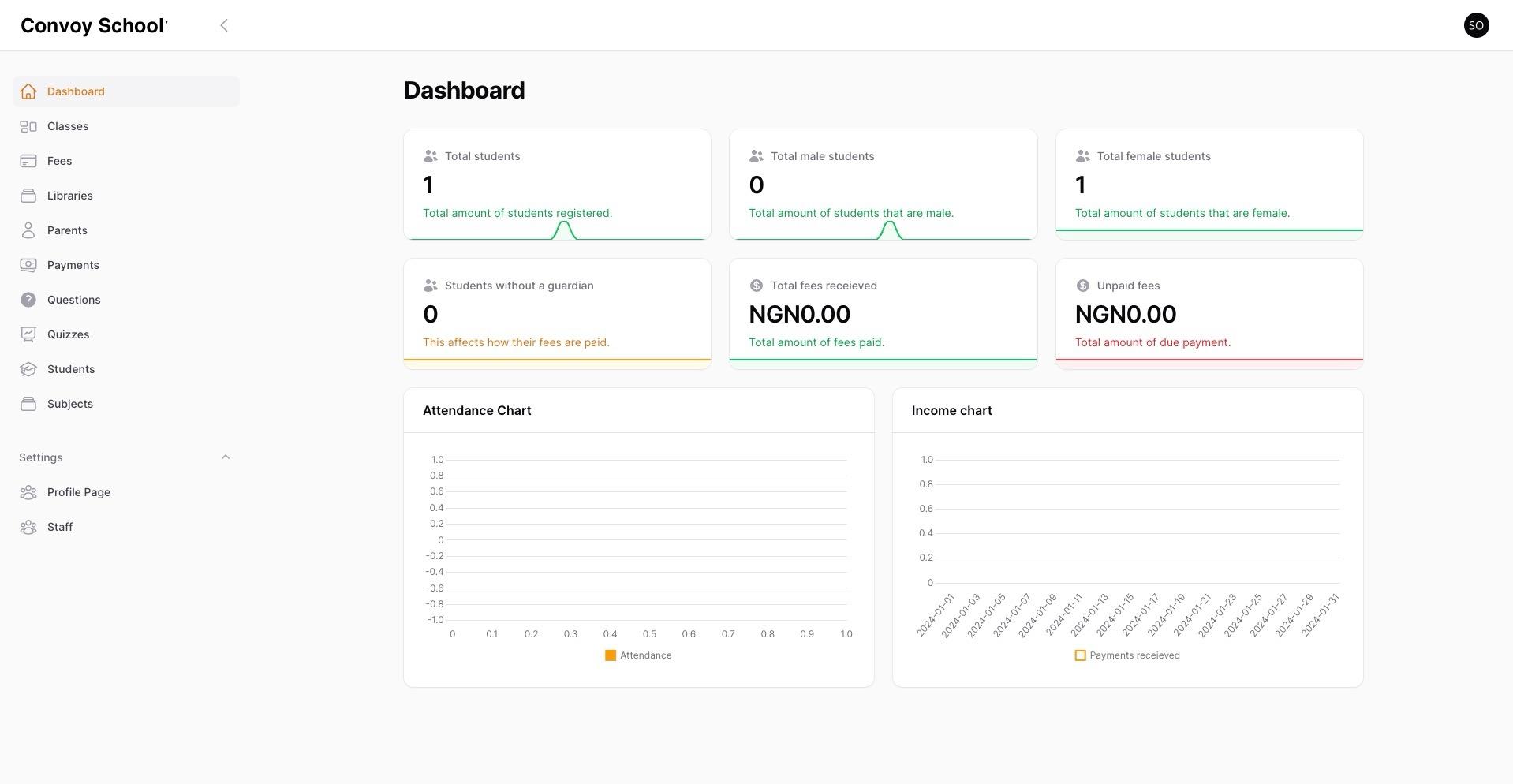The image size is (1513, 784).
Task: Click 'Total amount of students registered.' text
Action: 517,213
